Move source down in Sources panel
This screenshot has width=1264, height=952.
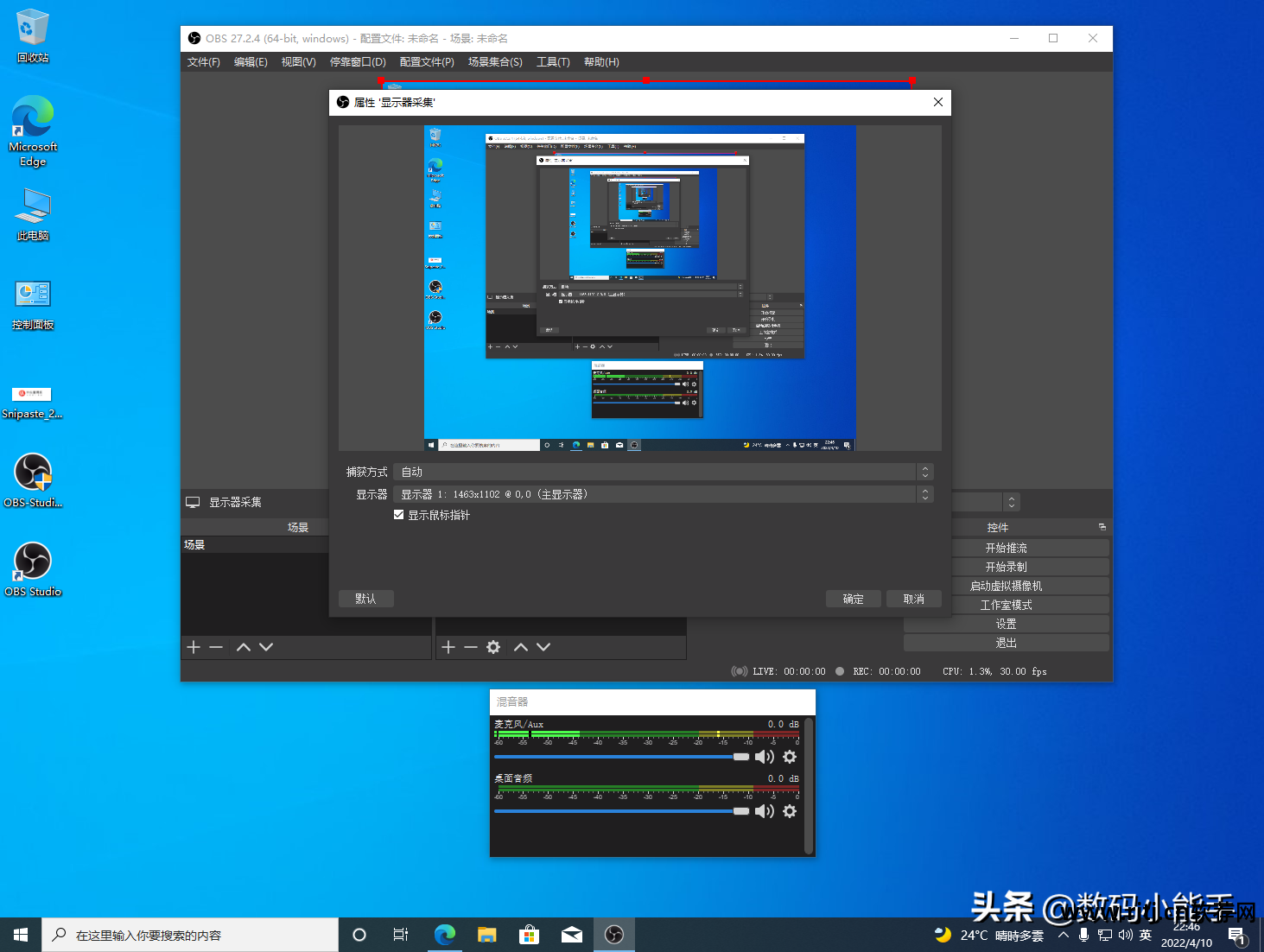tap(543, 647)
